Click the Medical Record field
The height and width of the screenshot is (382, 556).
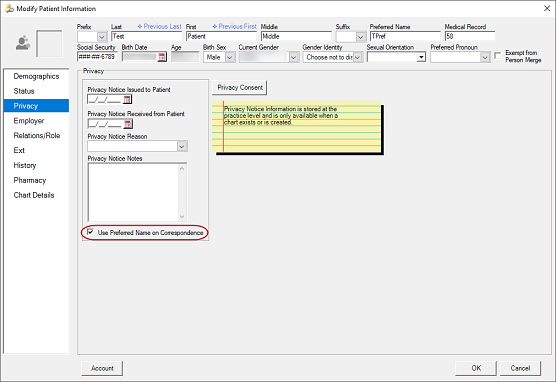click(x=470, y=36)
